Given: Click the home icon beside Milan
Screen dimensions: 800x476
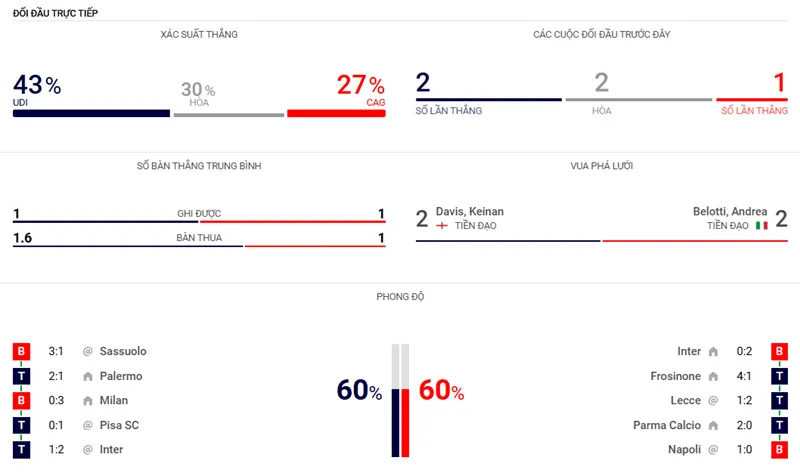Looking at the screenshot, I should [88, 401].
